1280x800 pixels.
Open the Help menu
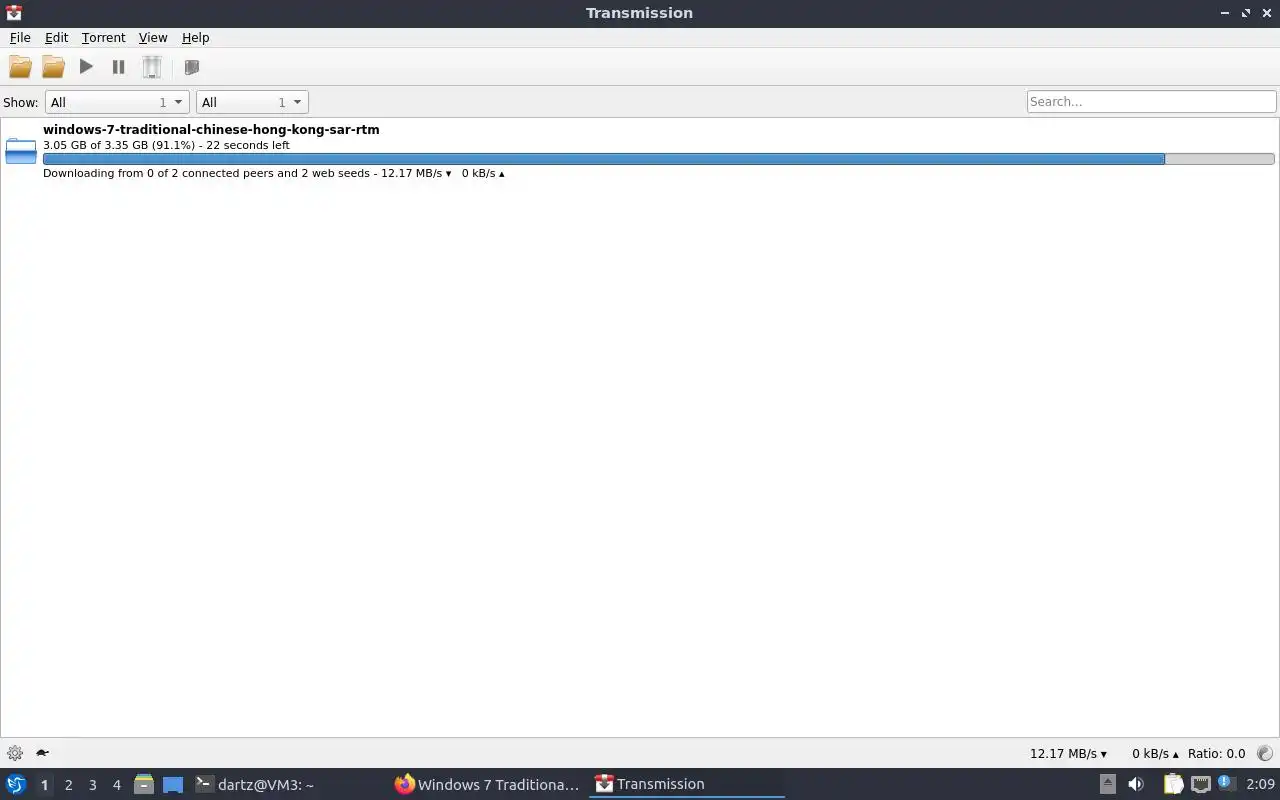195,37
